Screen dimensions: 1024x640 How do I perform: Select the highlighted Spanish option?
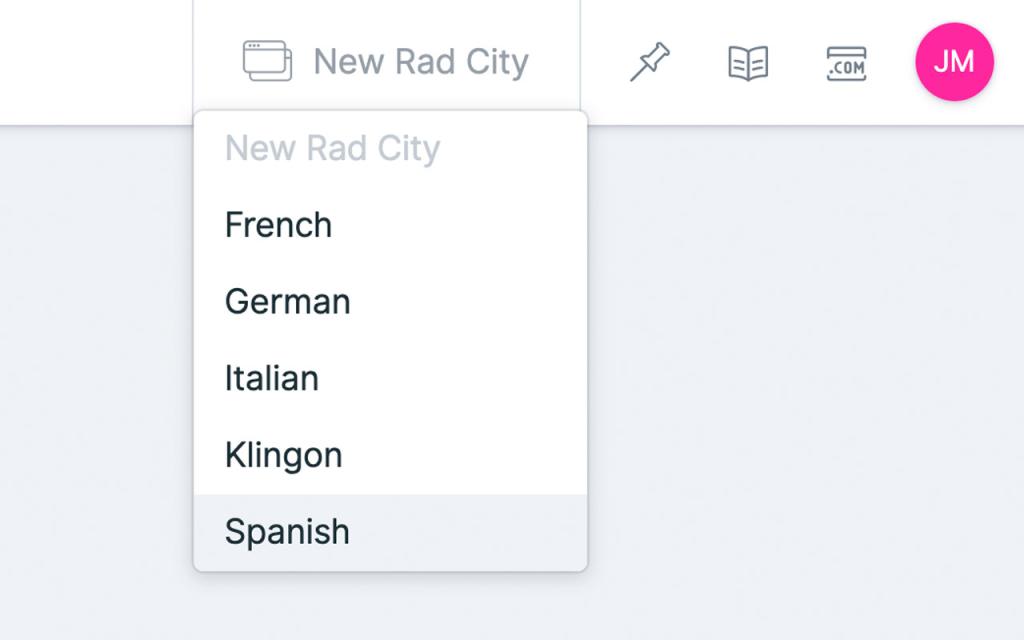[287, 532]
